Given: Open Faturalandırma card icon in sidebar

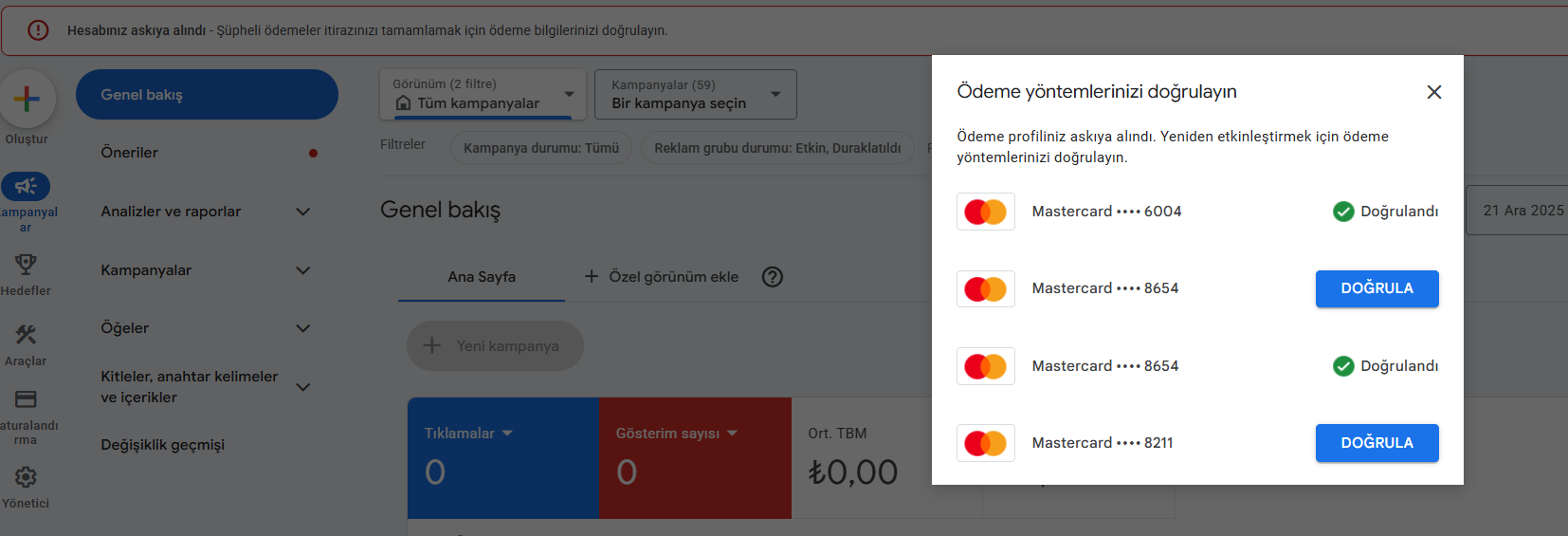Looking at the screenshot, I should (26, 399).
